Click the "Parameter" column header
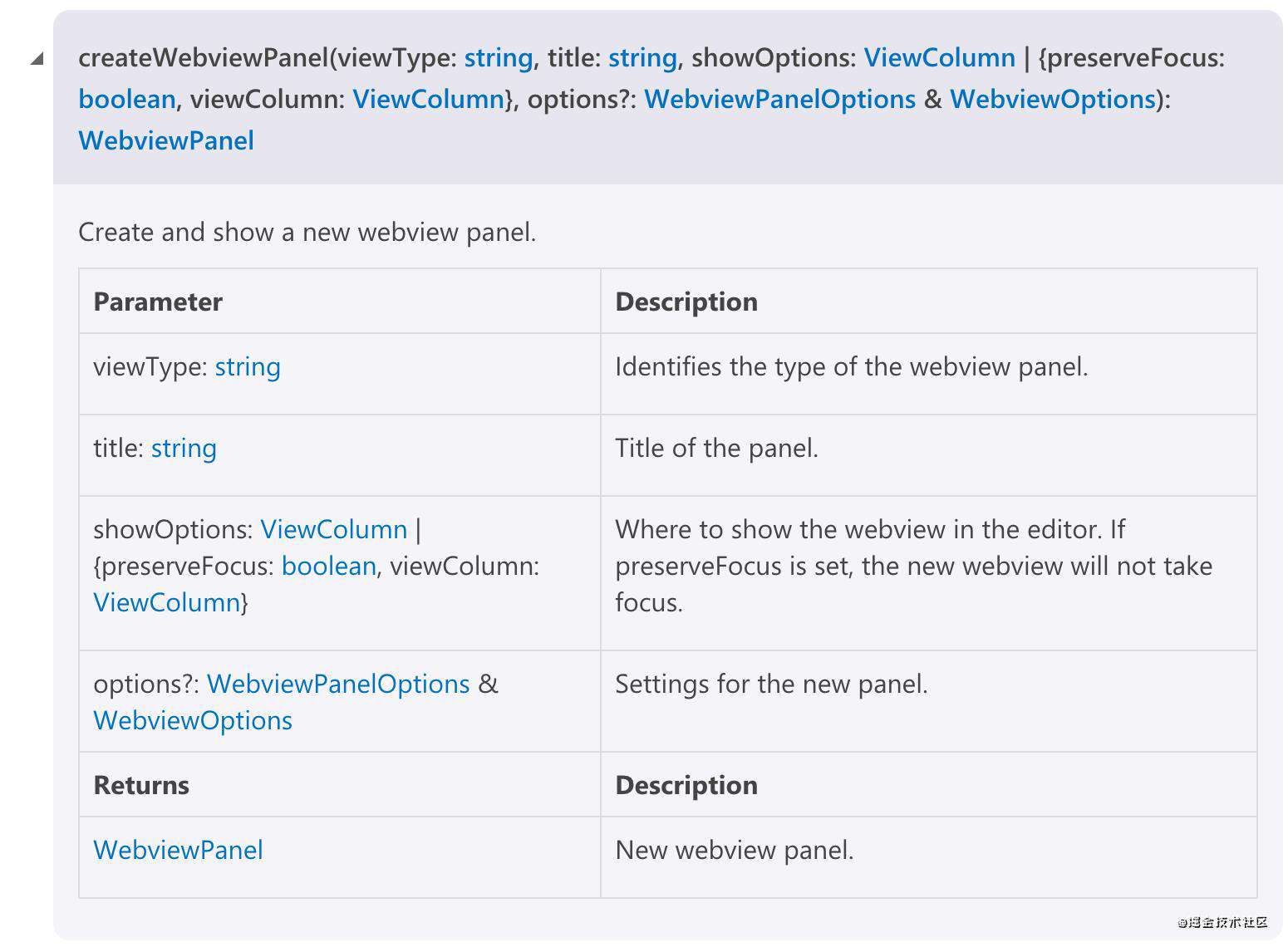 (x=158, y=302)
